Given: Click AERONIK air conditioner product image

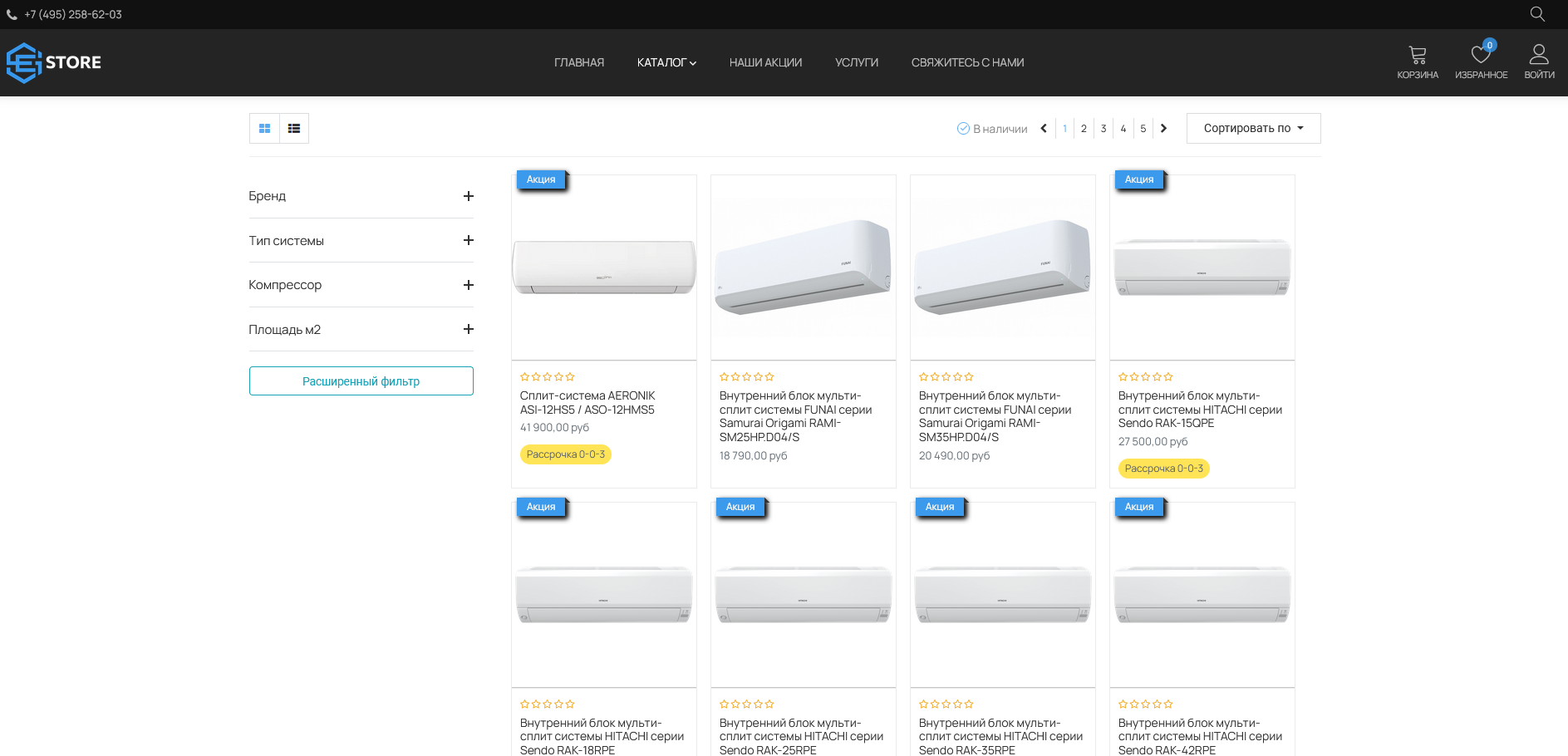Looking at the screenshot, I should pyautogui.click(x=604, y=268).
